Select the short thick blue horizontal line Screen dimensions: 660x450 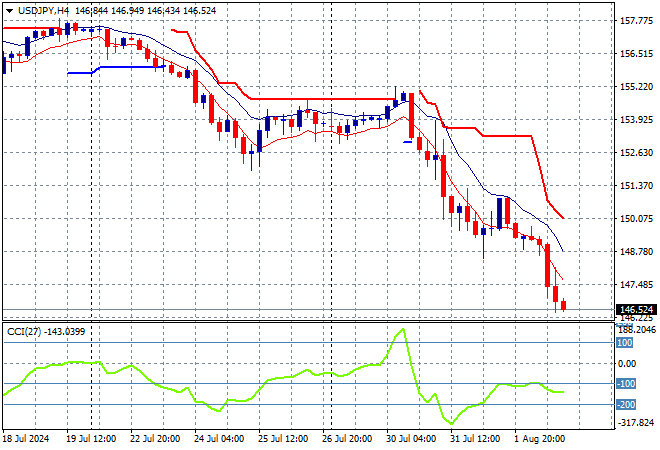point(112,70)
